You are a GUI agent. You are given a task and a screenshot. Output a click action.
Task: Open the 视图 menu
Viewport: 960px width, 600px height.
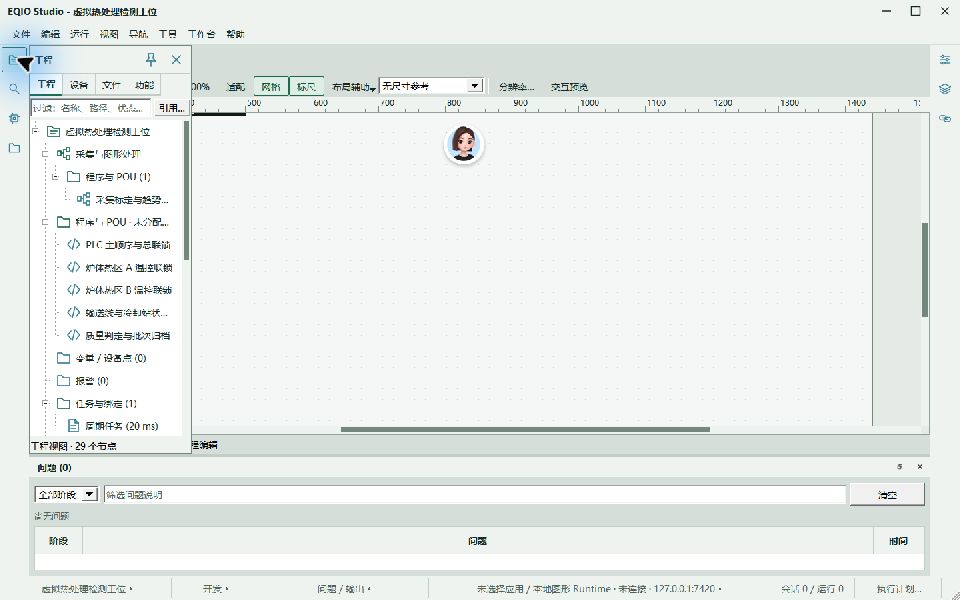pos(108,34)
